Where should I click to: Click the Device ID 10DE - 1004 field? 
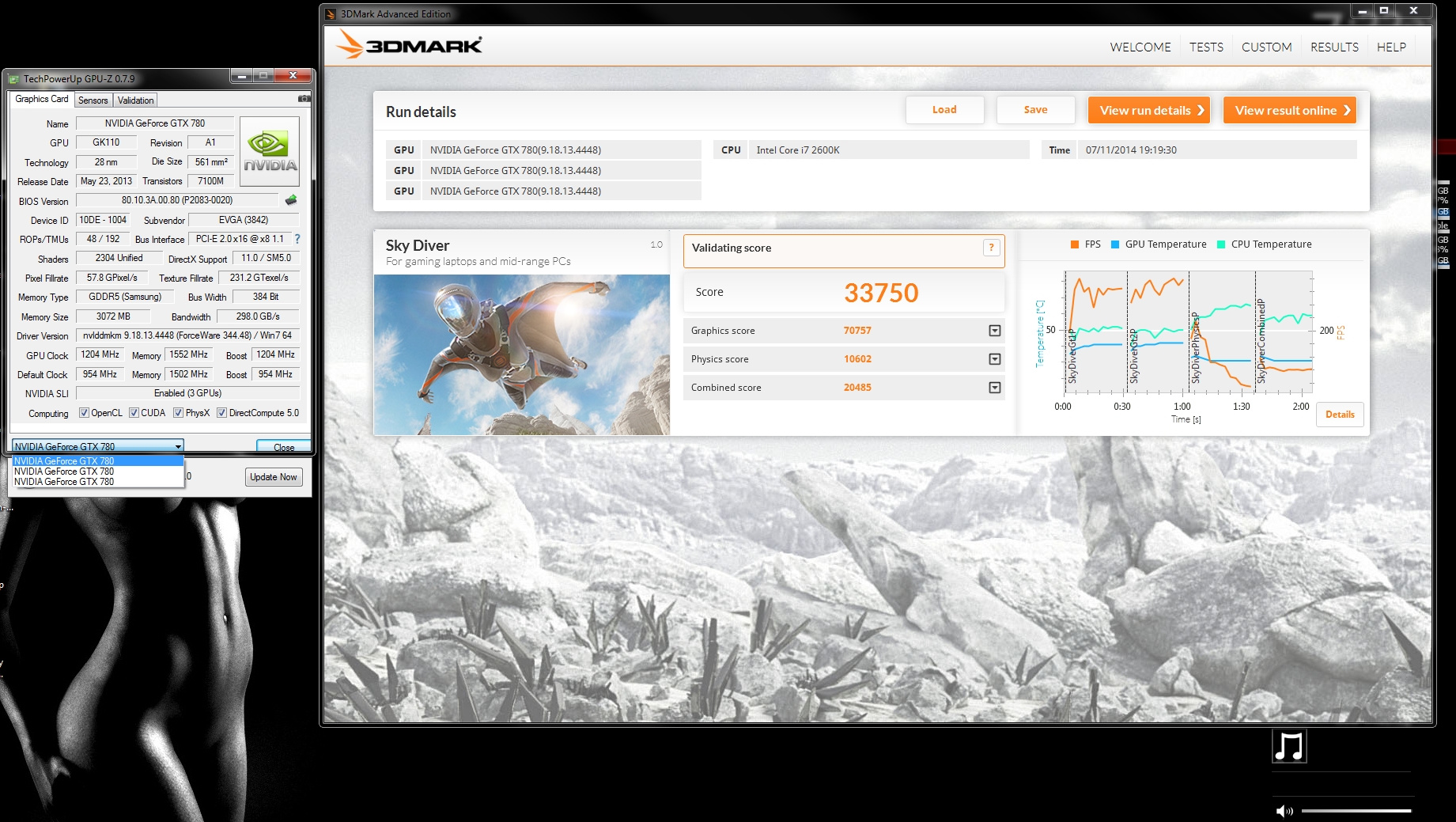pyautogui.click(x=103, y=220)
